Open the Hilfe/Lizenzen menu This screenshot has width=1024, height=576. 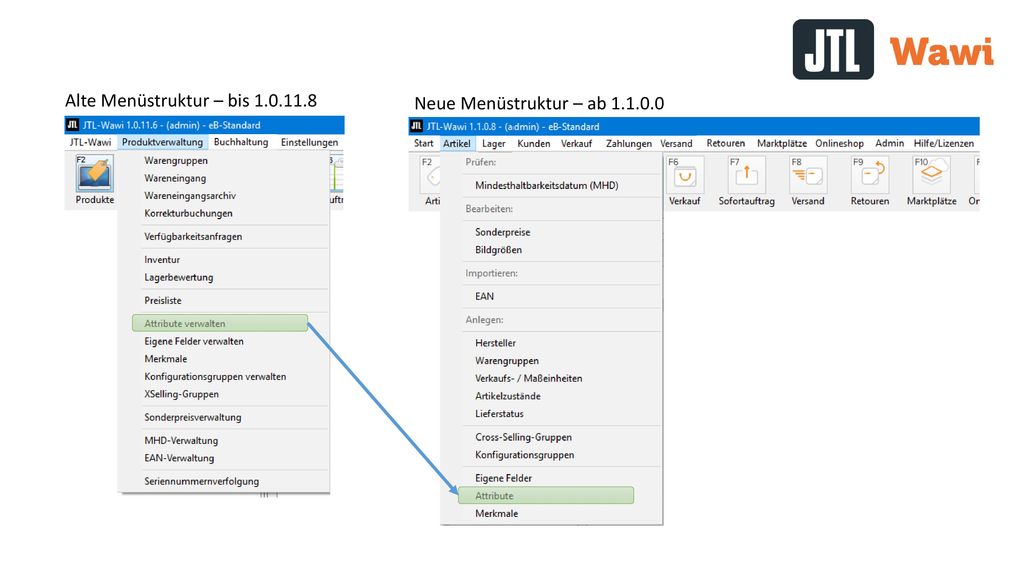point(944,143)
